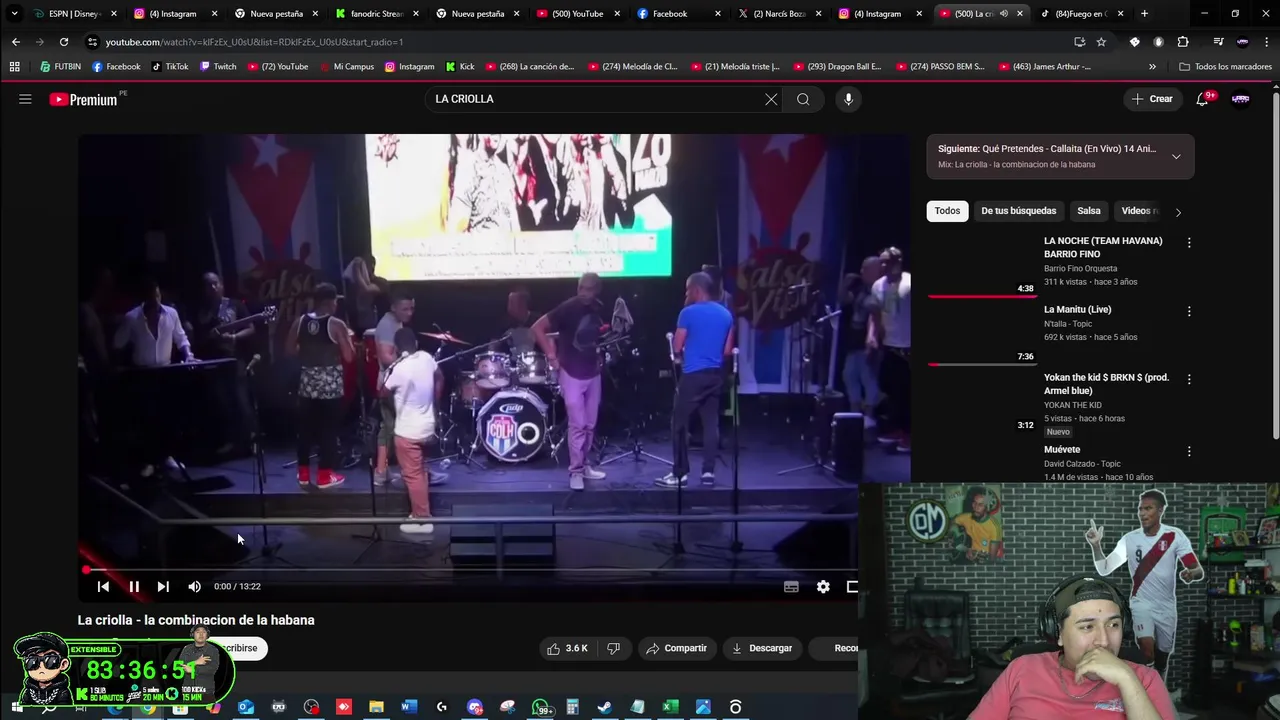1280x720 pixels.
Task: Like the video with 3.6 K likes
Action: [x=567, y=648]
